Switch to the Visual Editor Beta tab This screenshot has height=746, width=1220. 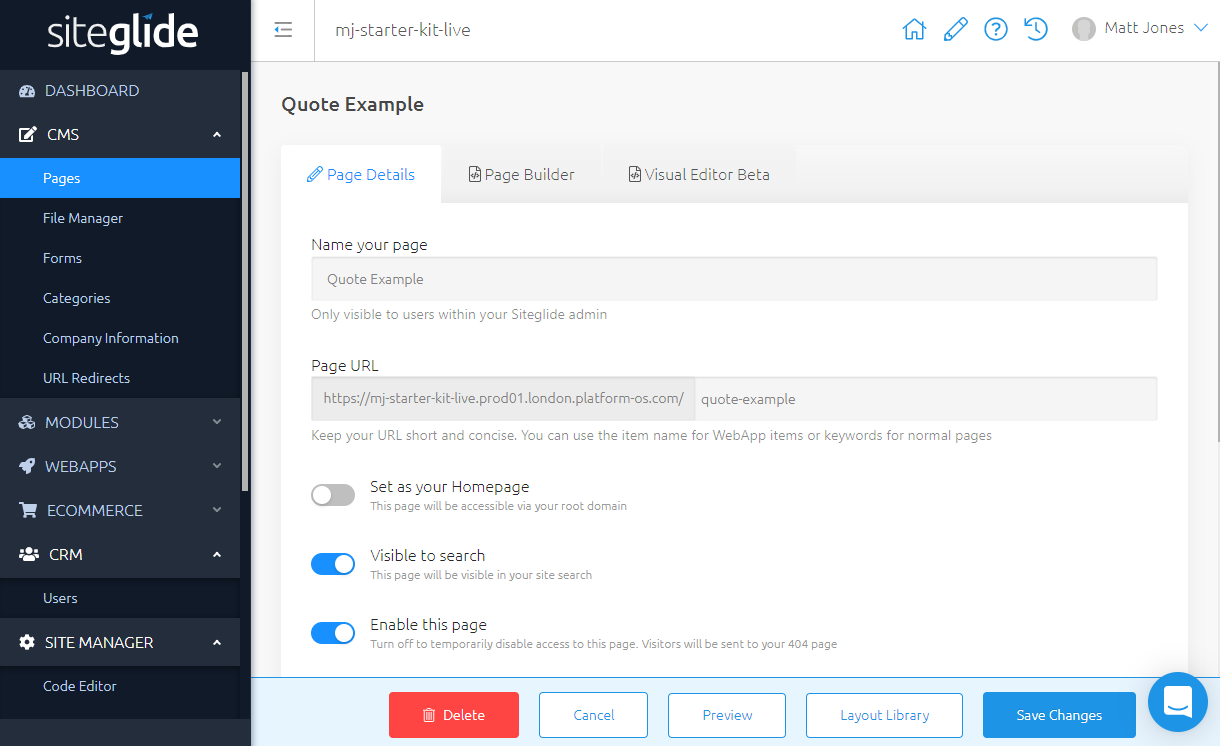click(x=699, y=175)
